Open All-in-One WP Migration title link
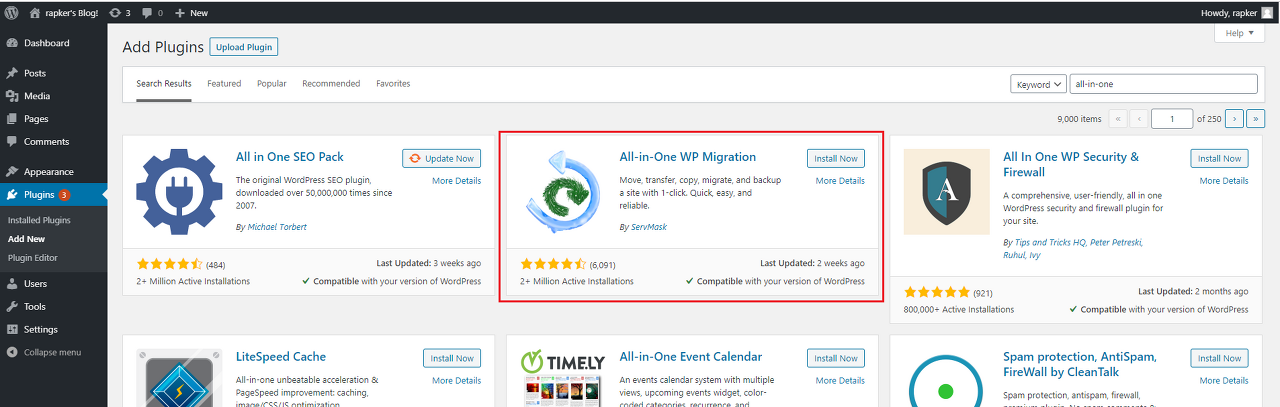Screen dimensions: 1280x407 point(688,157)
